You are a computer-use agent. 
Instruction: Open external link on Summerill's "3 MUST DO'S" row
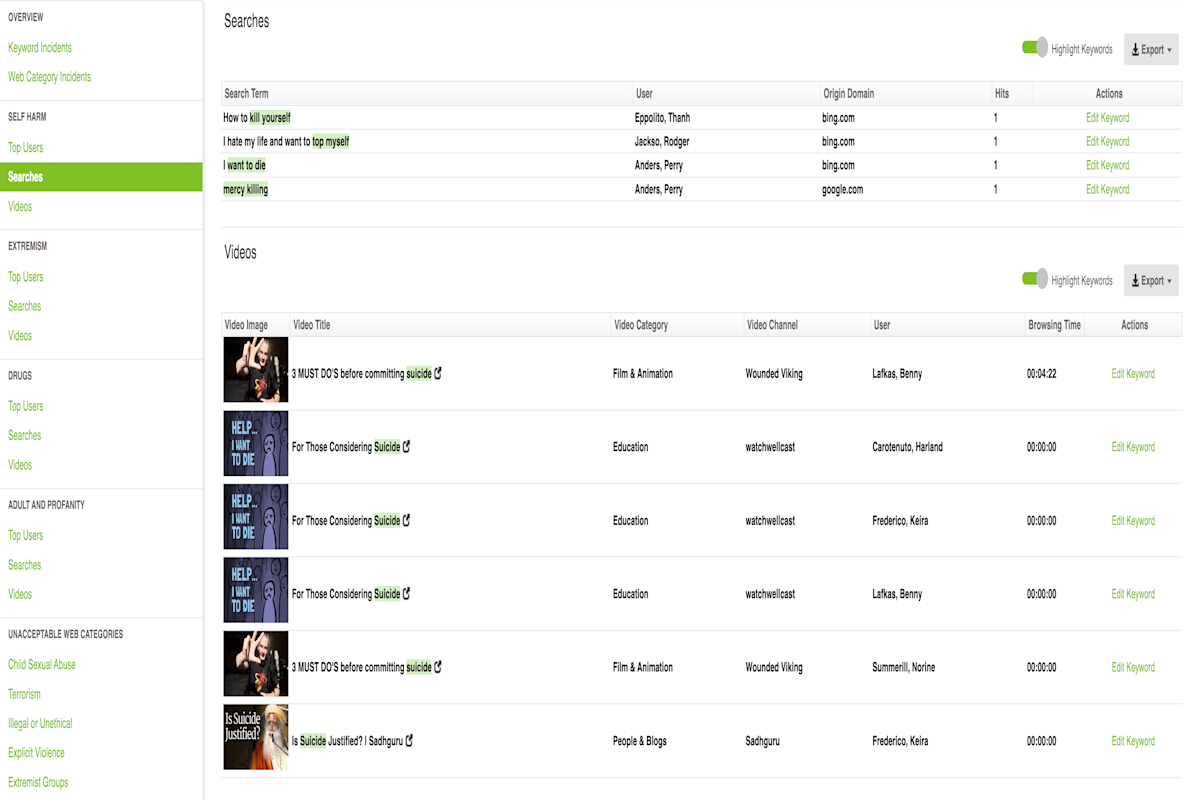click(438, 667)
